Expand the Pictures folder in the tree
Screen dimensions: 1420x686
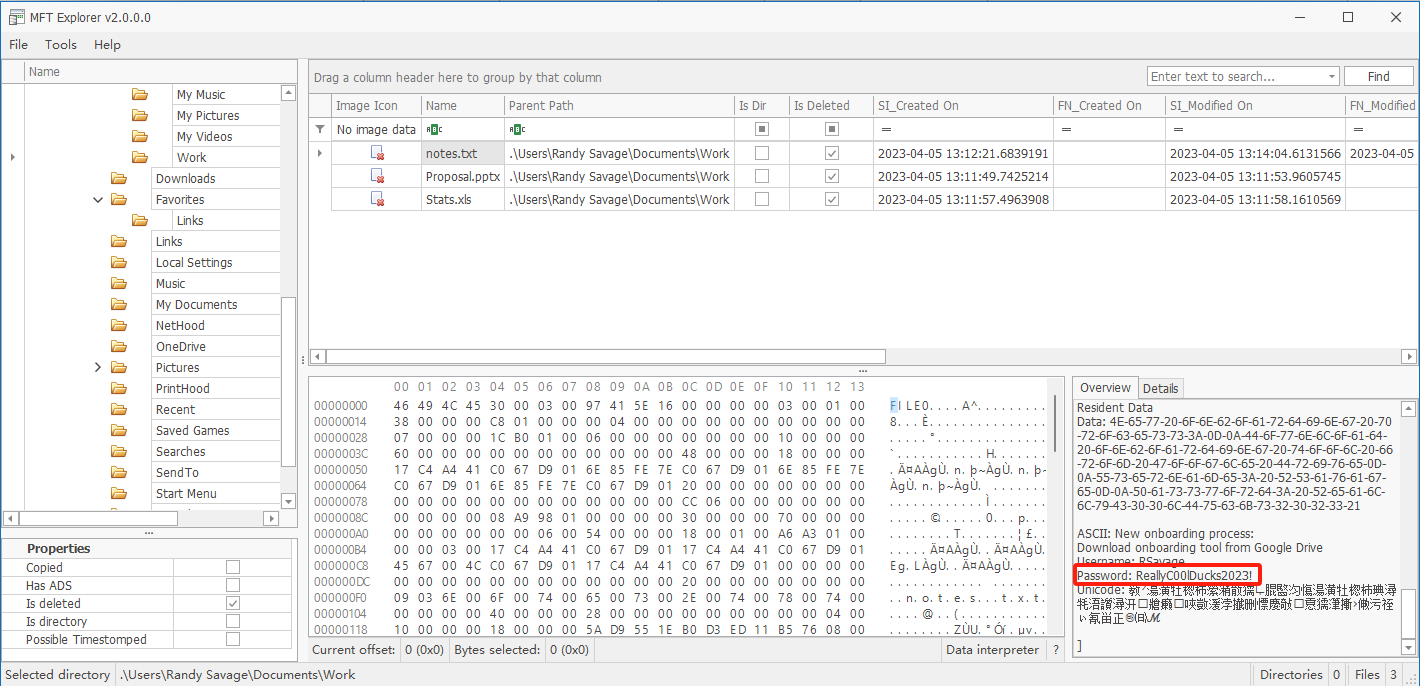98,368
